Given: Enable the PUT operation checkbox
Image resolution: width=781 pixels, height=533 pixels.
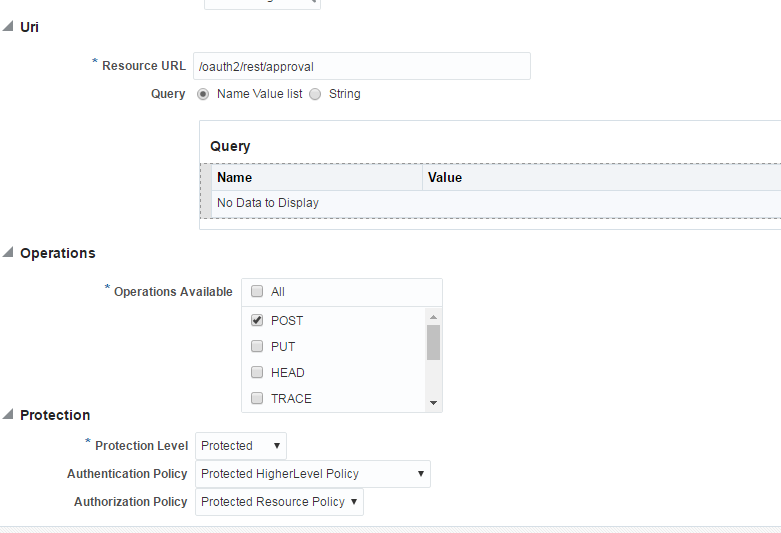Looking at the screenshot, I should click(257, 346).
